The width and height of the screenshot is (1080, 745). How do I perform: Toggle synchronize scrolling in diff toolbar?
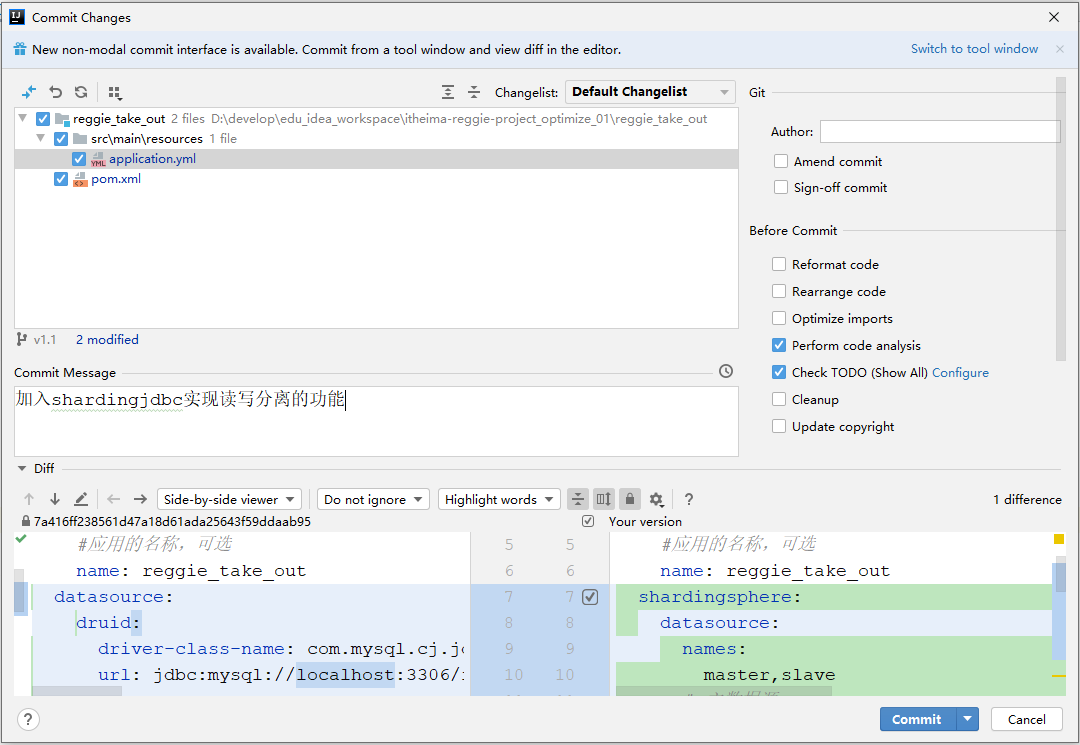603,499
